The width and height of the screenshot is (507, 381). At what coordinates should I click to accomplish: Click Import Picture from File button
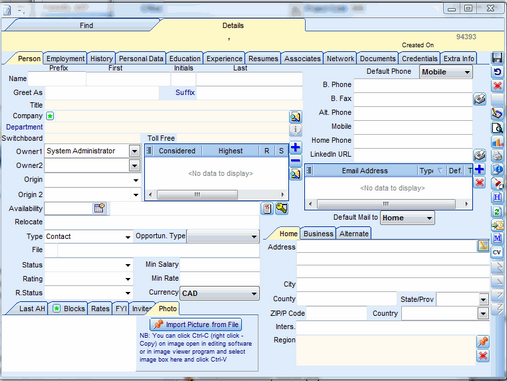[x=196, y=324]
